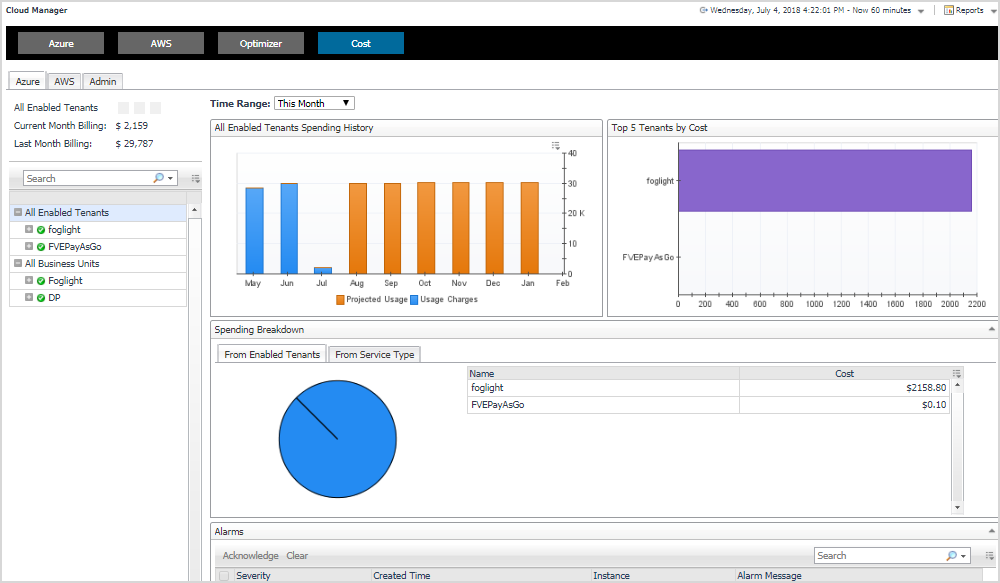Click the Usage Charges legend swatch
1000x583 pixels.
(414, 300)
